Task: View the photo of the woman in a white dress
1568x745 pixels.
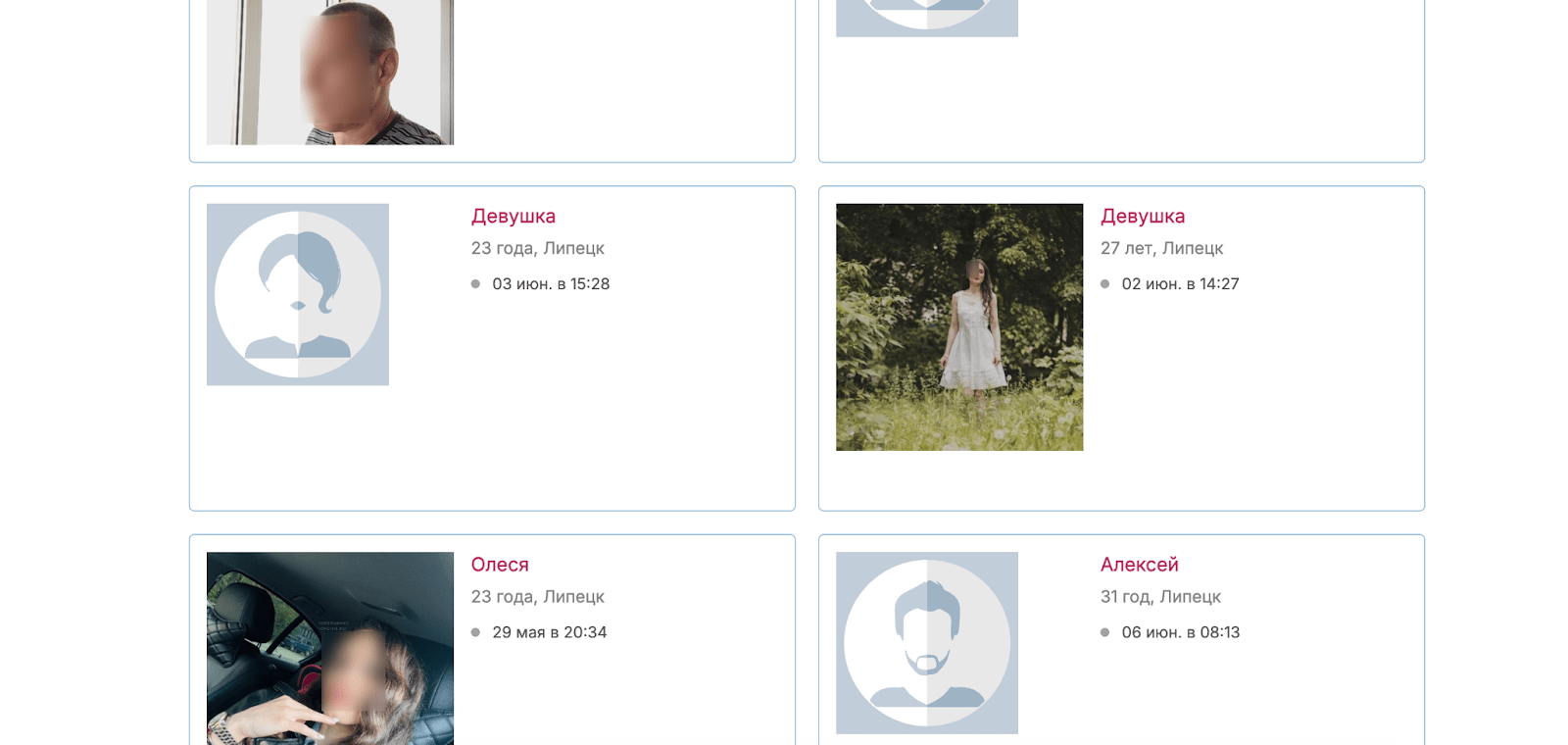Action: (x=959, y=327)
